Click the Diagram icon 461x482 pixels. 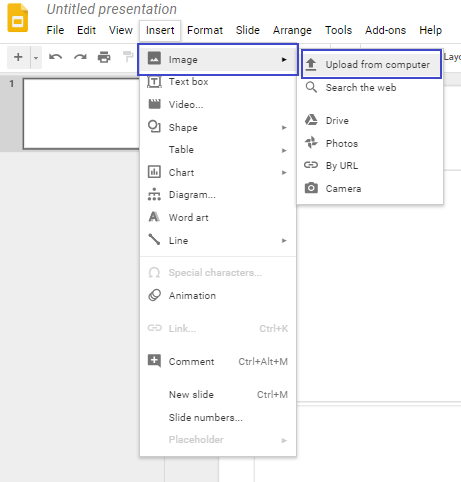point(154,194)
